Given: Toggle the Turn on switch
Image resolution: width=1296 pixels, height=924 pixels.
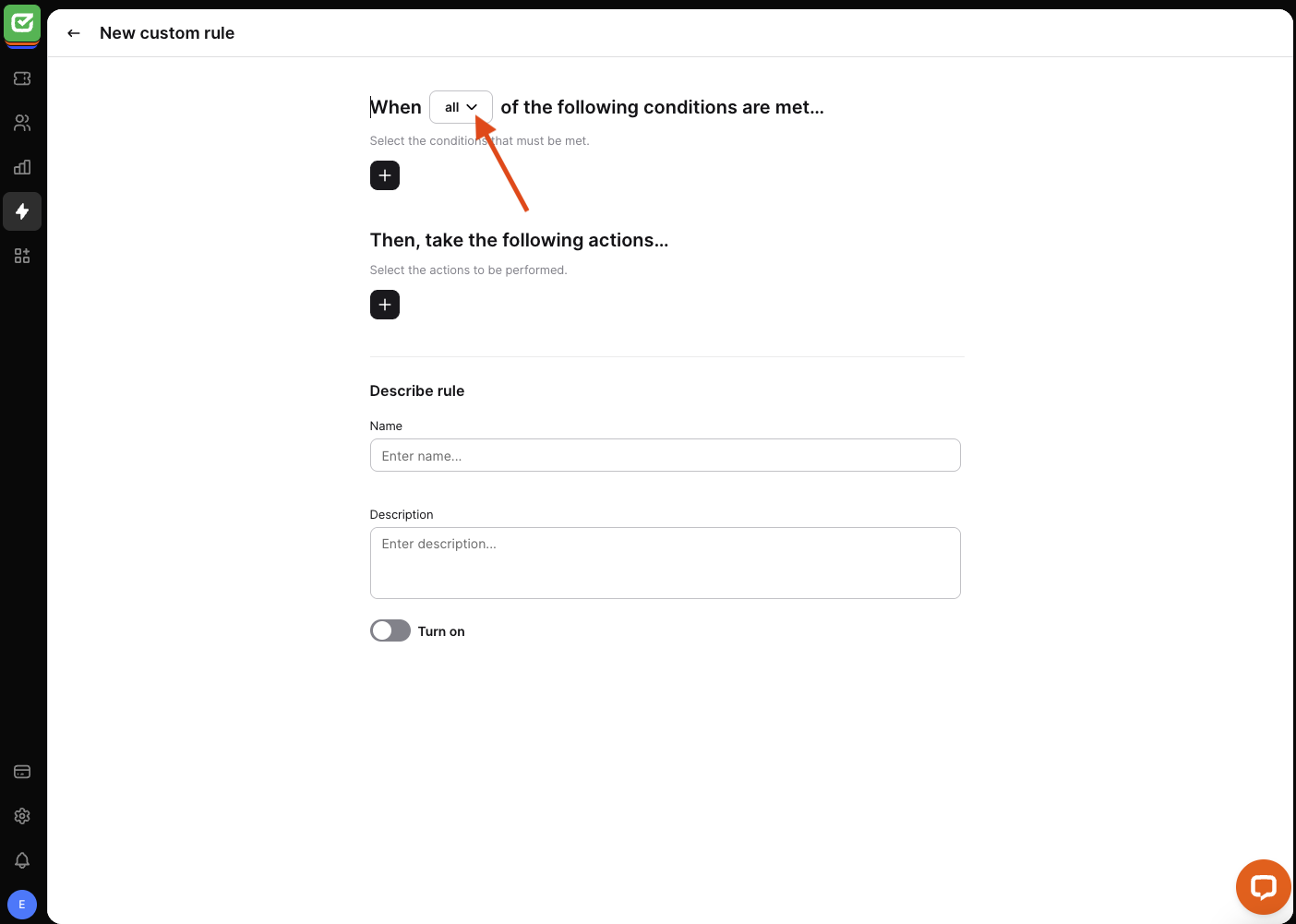Looking at the screenshot, I should (390, 630).
